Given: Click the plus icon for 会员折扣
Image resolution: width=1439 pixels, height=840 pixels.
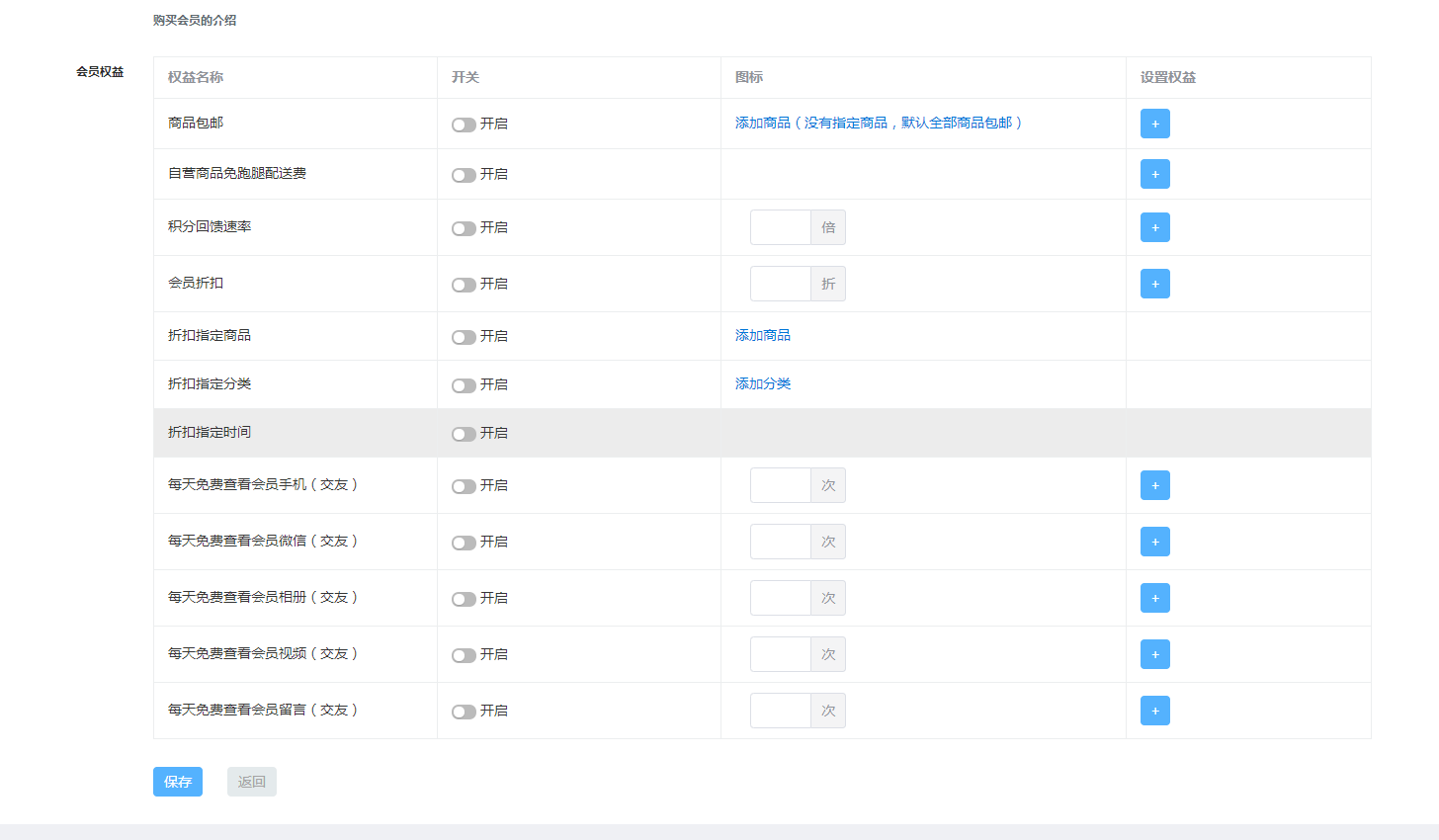Looking at the screenshot, I should pyautogui.click(x=1154, y=284).
